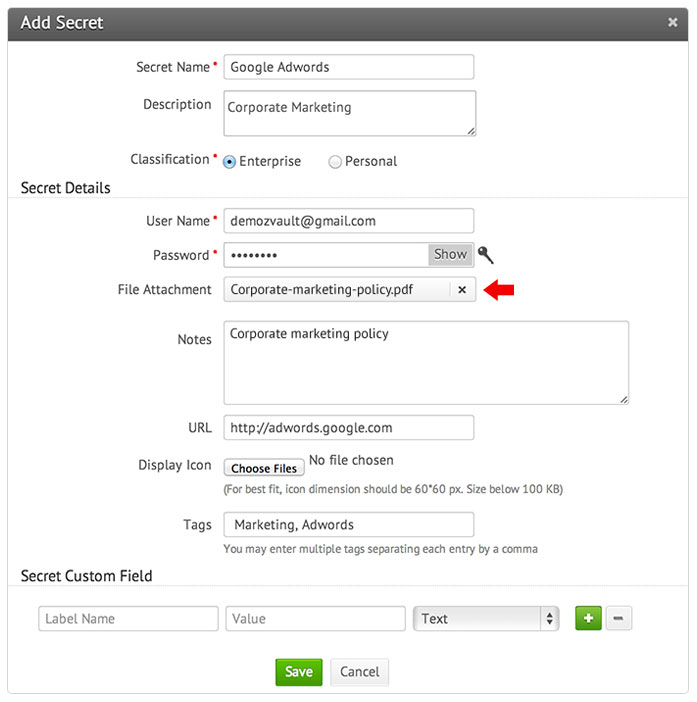697x702 pixels.
Task: Select the Personal classification
Action: point(335,162)
